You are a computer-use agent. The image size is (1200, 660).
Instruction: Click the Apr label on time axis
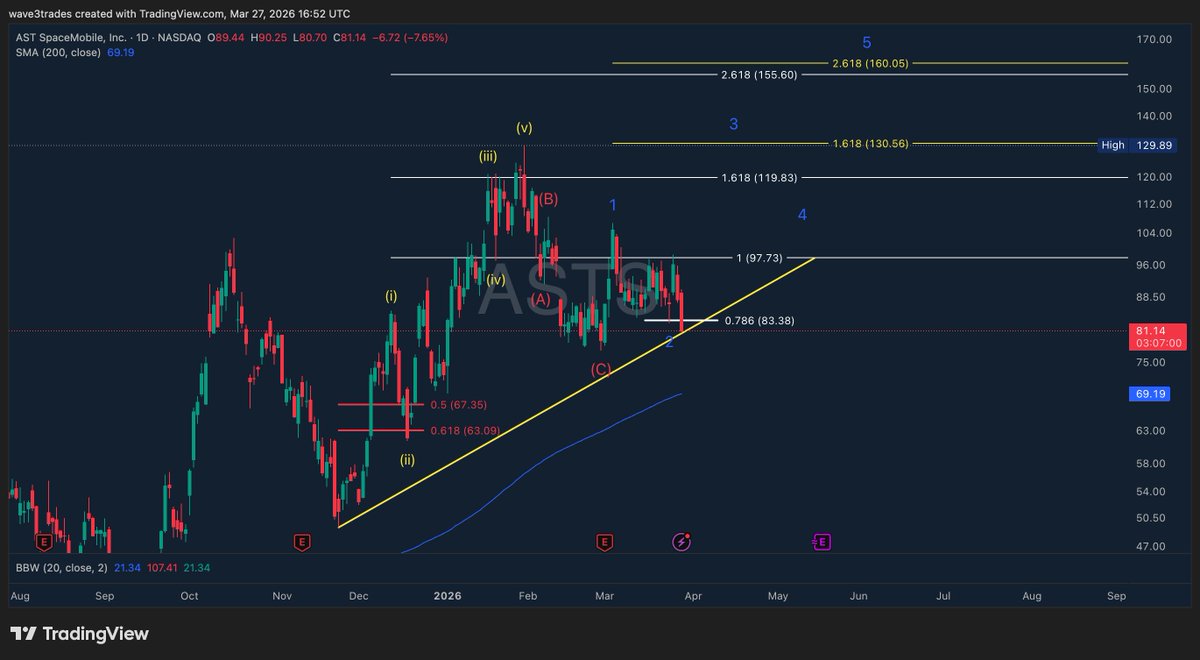click(x=692, y=595)
